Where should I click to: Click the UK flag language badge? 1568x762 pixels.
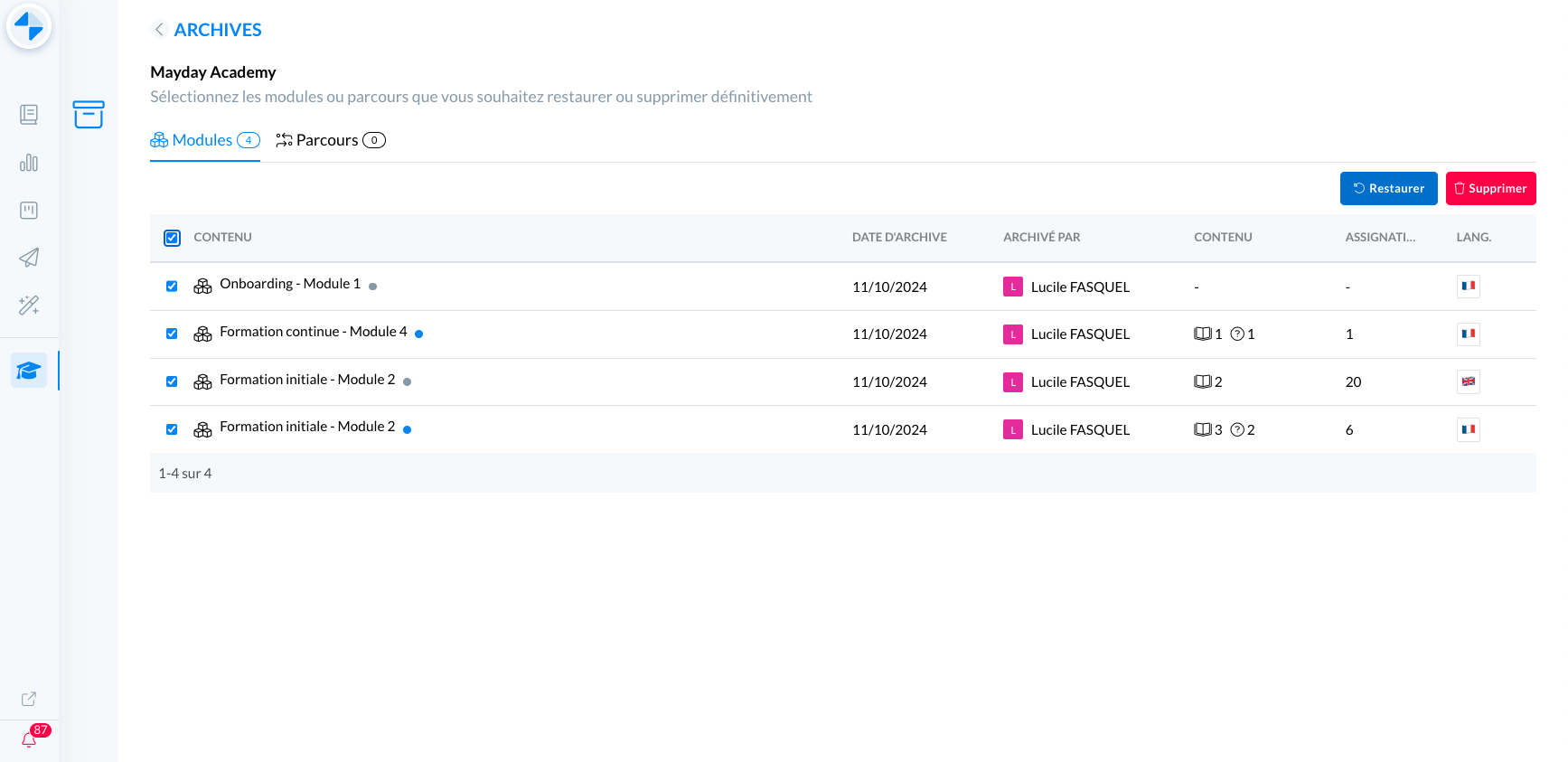click(1468, 381)
